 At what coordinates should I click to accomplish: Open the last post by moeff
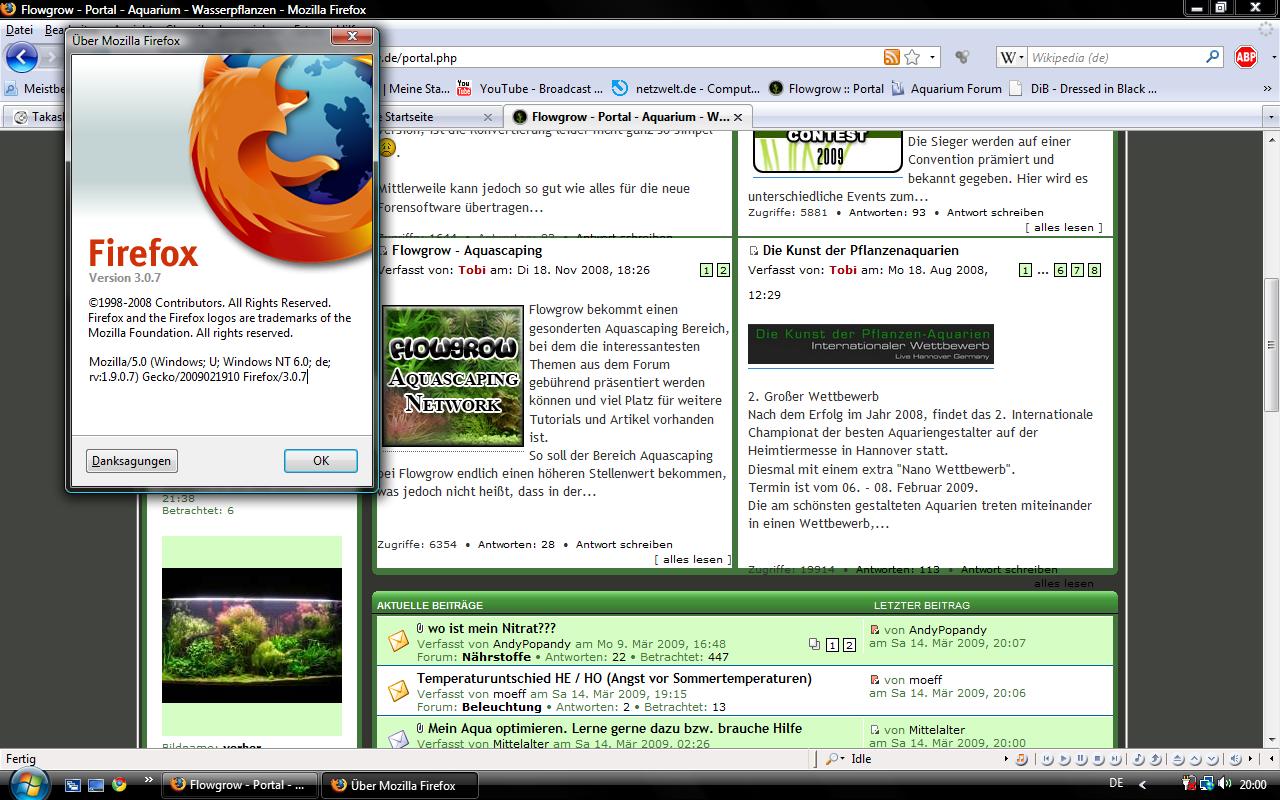pyautogui.click(x=875, y=680)
